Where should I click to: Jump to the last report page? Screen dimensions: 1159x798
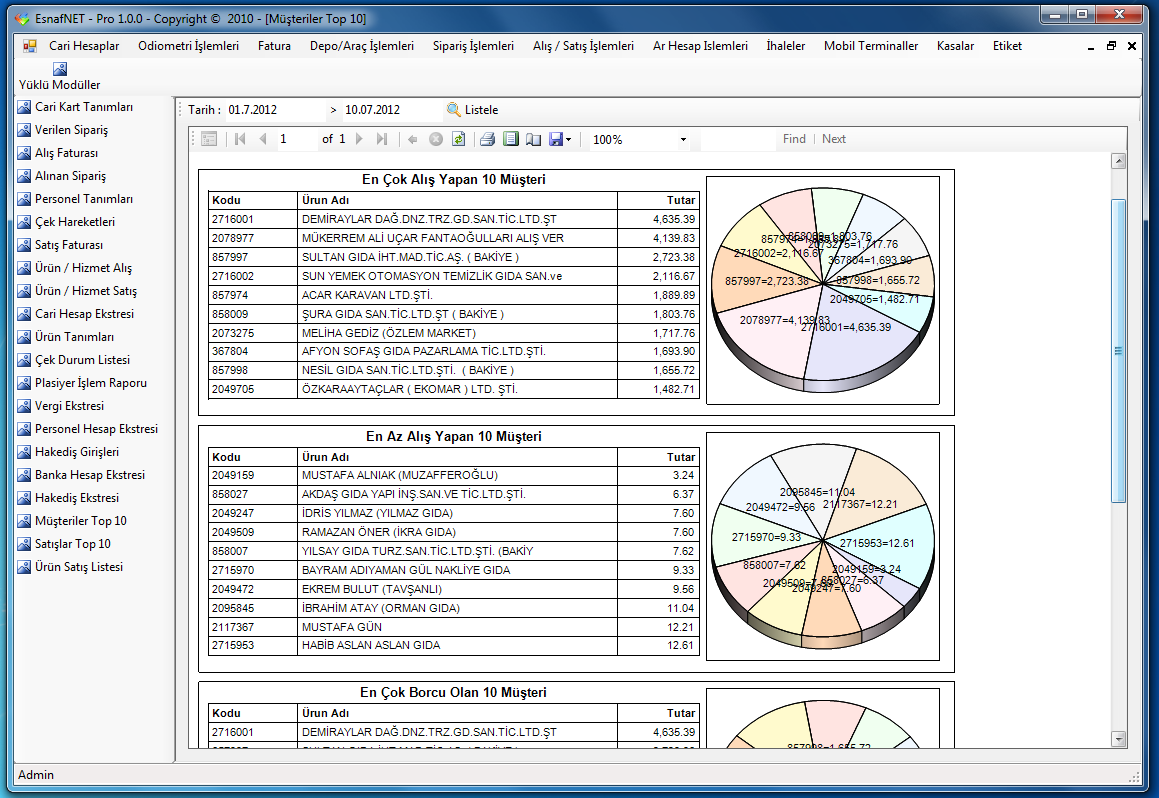click(381, 139)
